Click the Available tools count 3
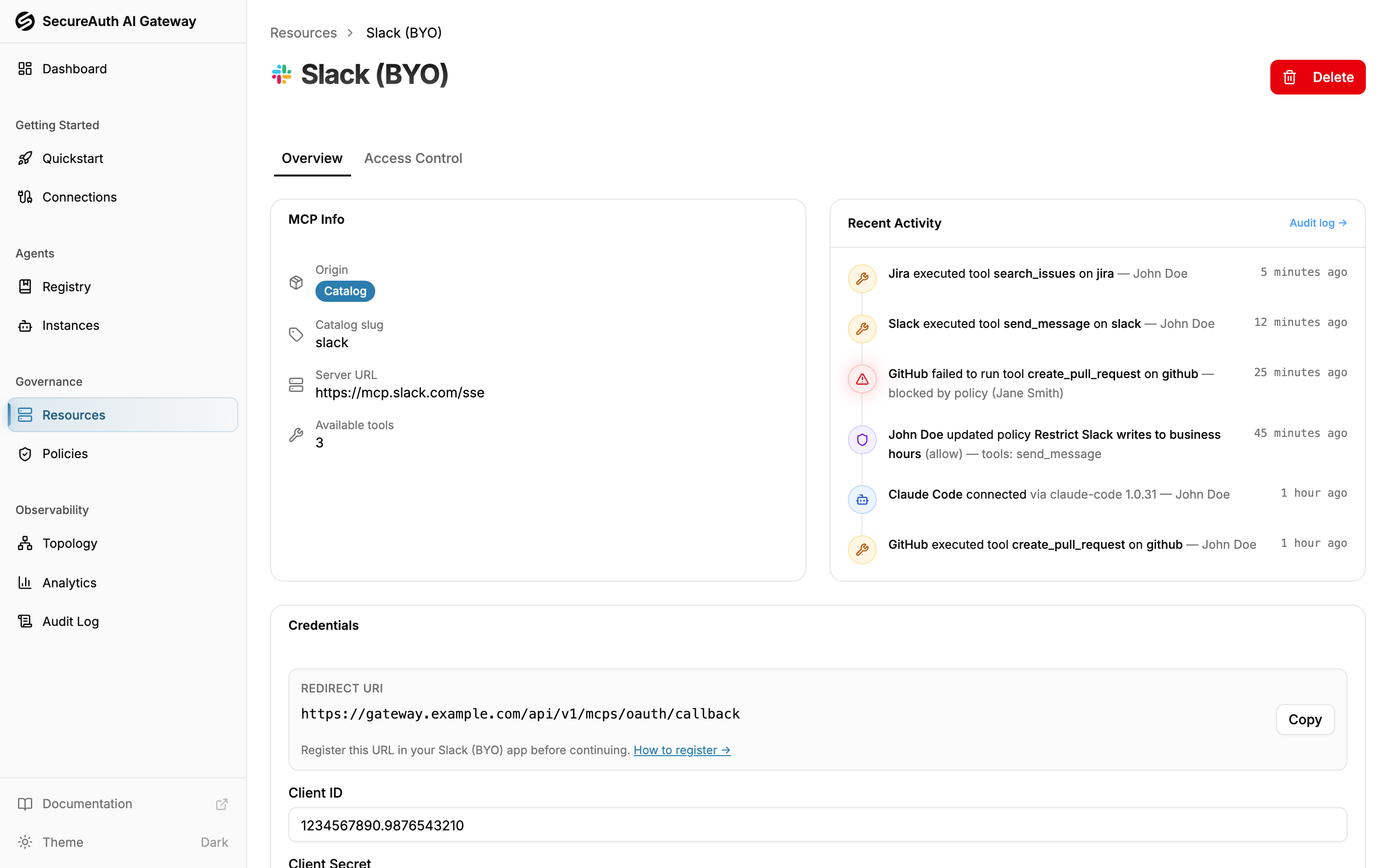Screen dimensions: 1389x868 pos(319,443)
